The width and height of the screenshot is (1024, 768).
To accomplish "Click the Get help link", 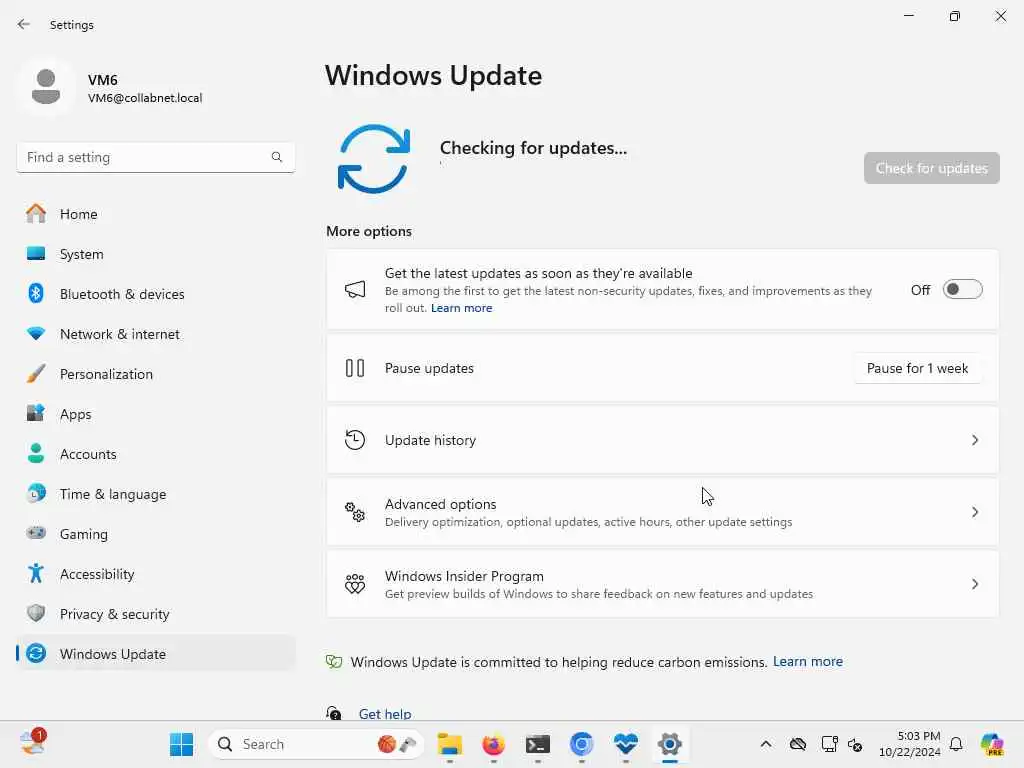I will pyautogui.click(x=385, y=714).
